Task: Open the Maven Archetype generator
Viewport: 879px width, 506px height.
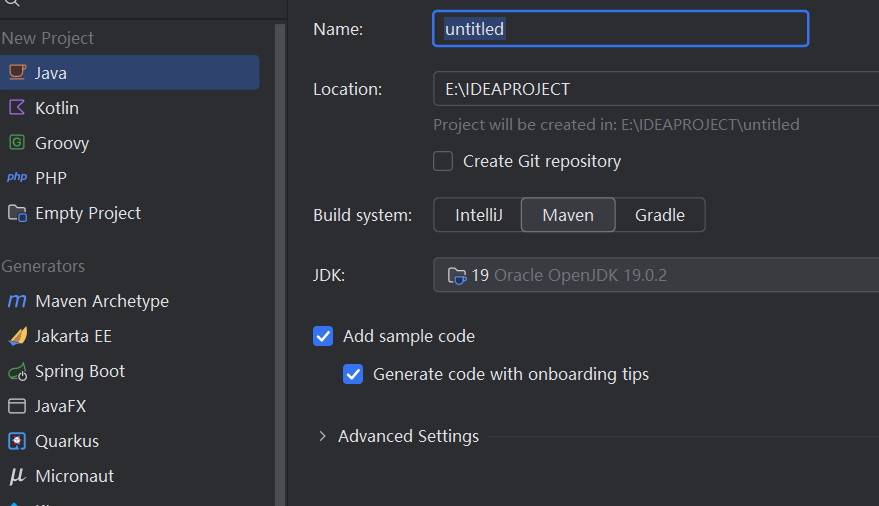Action: pos(129,301)
